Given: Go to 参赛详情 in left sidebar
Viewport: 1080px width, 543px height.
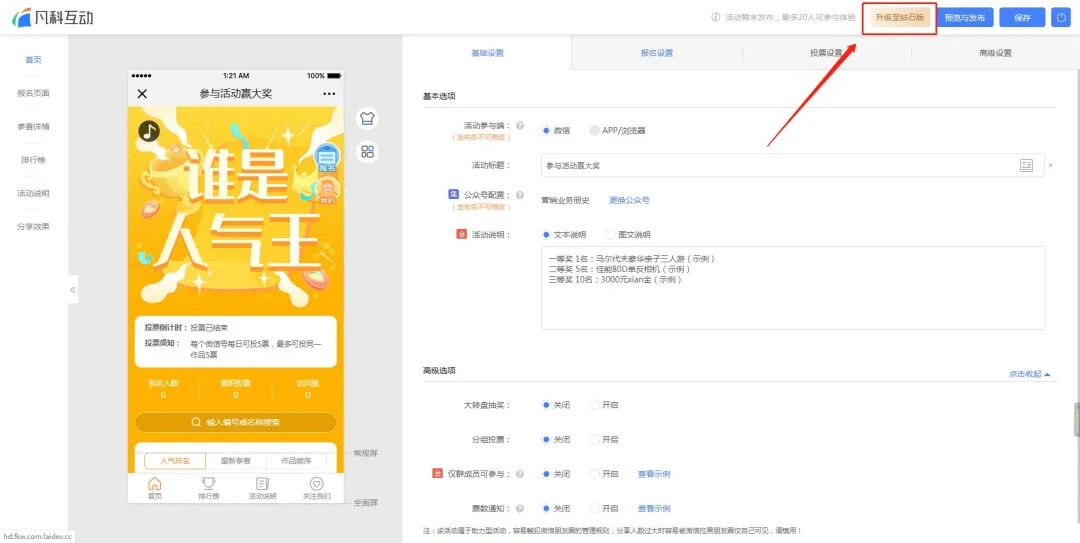Looking at the screenshot, I should [x=33, y=127].
